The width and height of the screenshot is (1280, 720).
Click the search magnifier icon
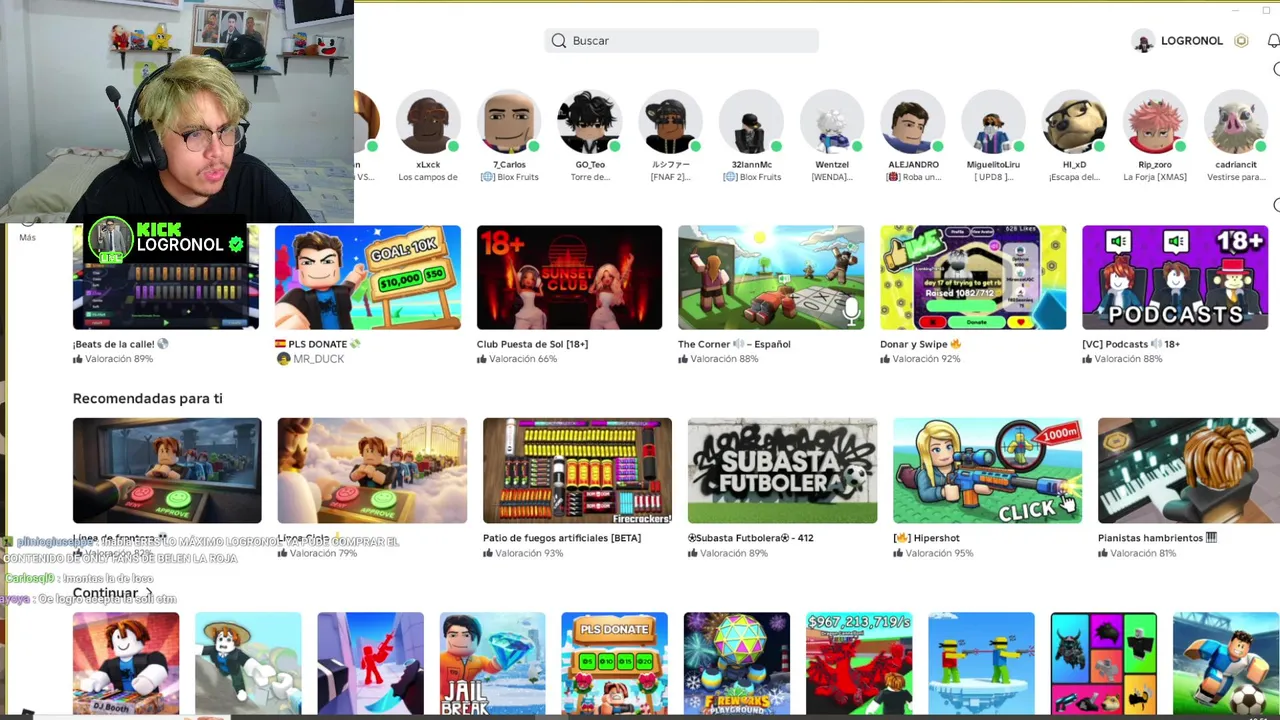(559, 41)
